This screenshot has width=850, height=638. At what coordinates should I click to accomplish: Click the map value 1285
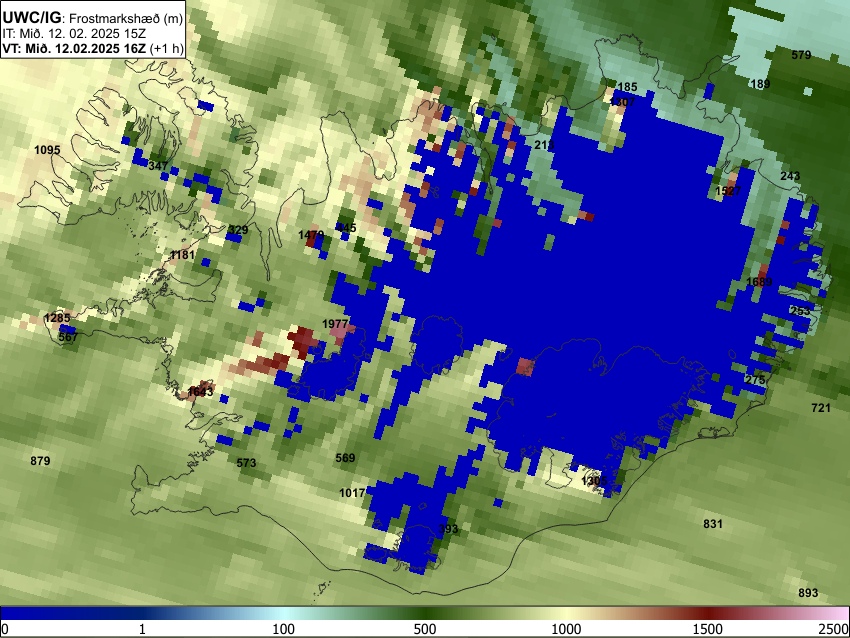coord(57,318)
